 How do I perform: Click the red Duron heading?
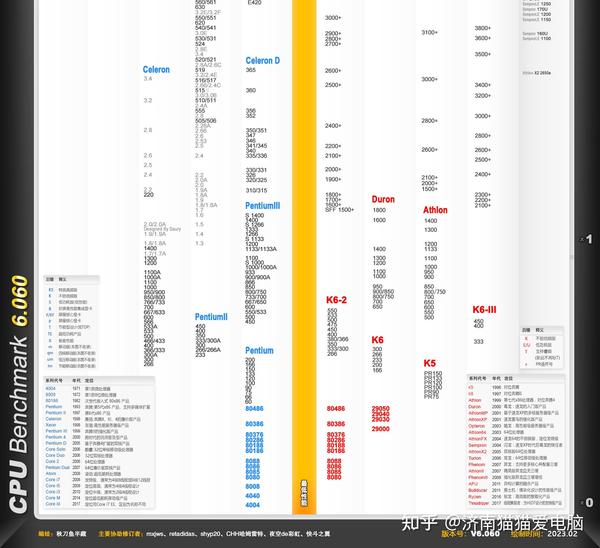(383, 199)
